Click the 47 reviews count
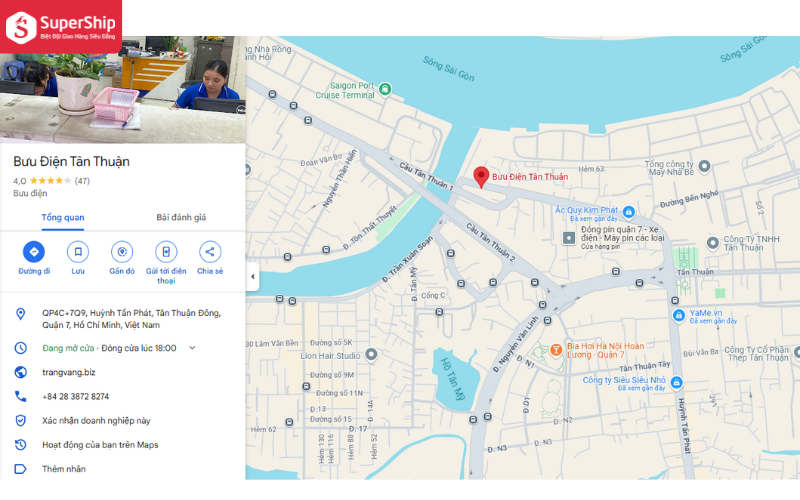 coord(82,181)
